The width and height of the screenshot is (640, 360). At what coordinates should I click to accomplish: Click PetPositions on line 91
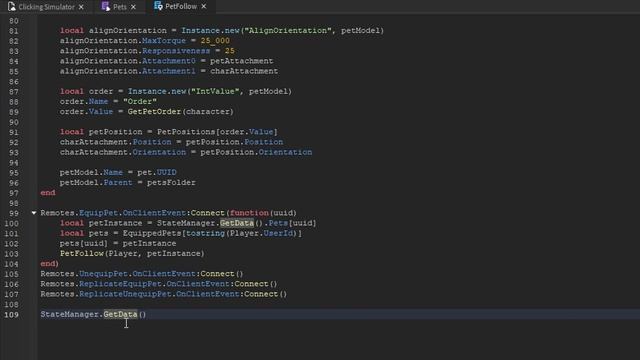tap(186, 132)
